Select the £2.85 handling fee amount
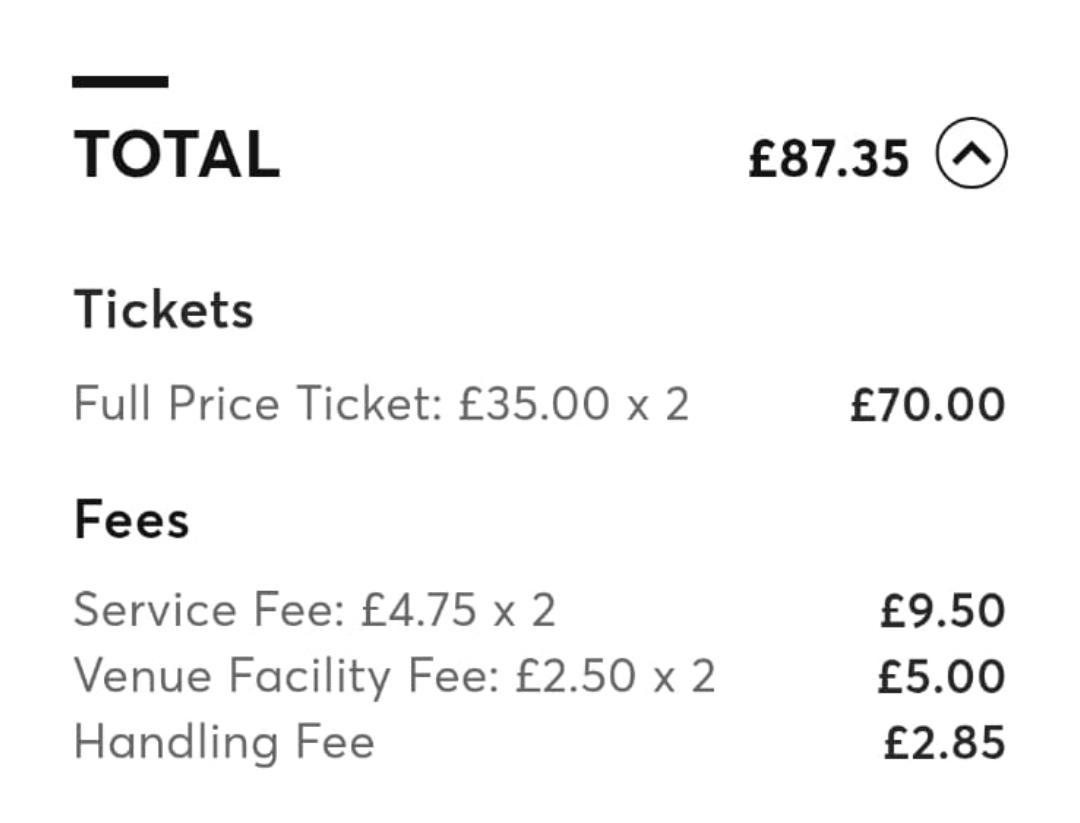The image size is (1080, 823). pyautogui.click(x=944, y=743)
